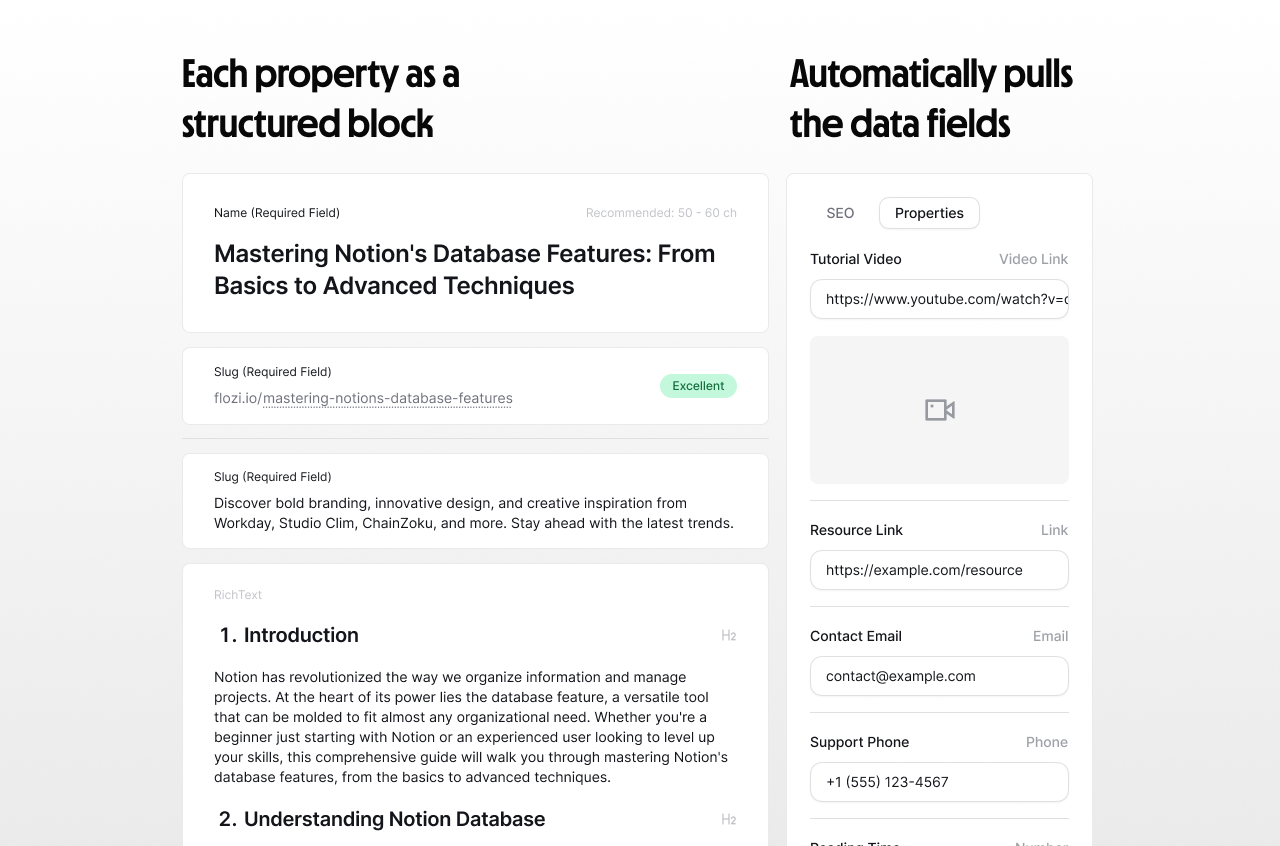
Task: Click the Video Link type label
Action: coord(1033,259)
